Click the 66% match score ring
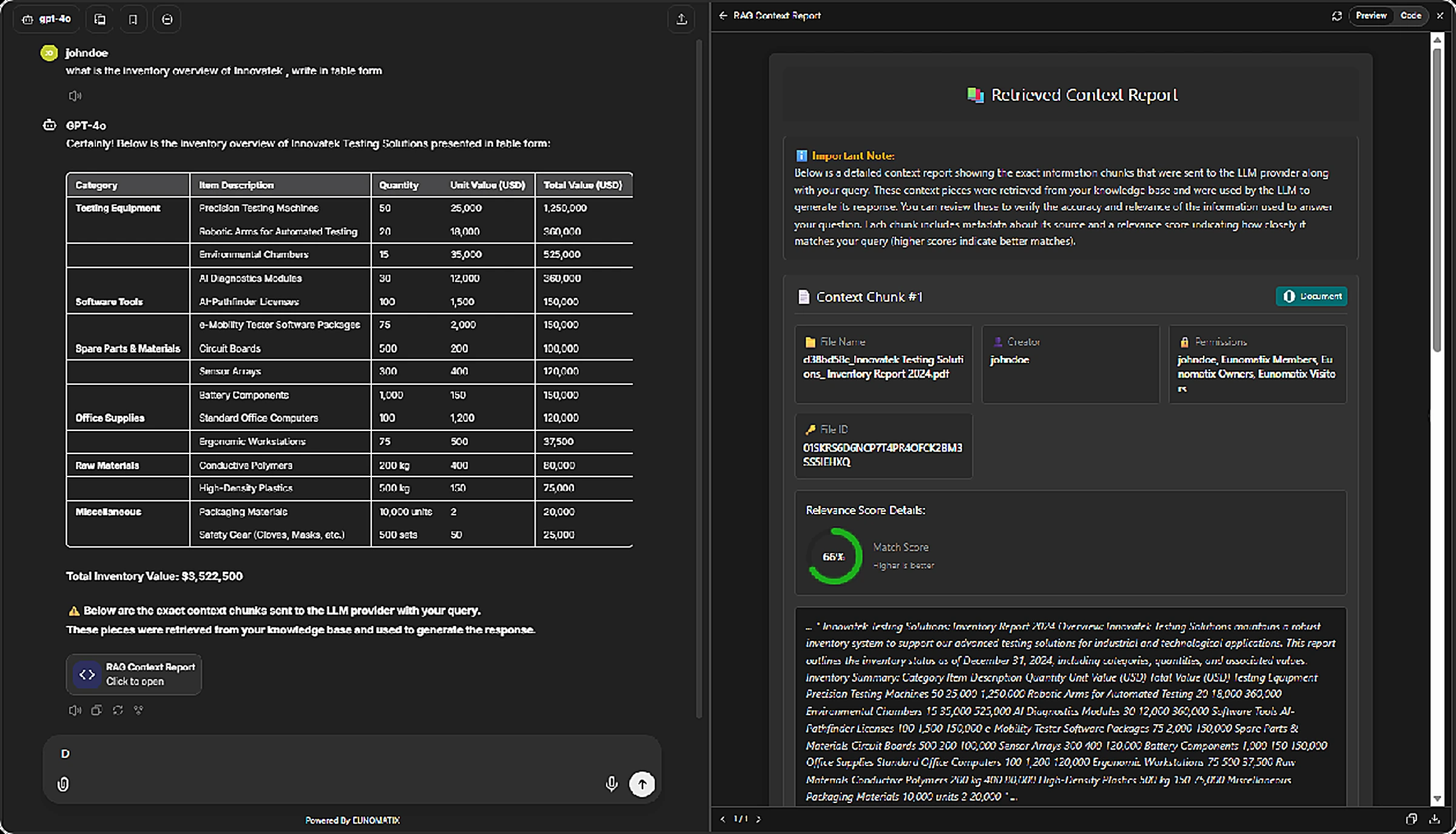1456x834 pixels. [x=834, y=556]
